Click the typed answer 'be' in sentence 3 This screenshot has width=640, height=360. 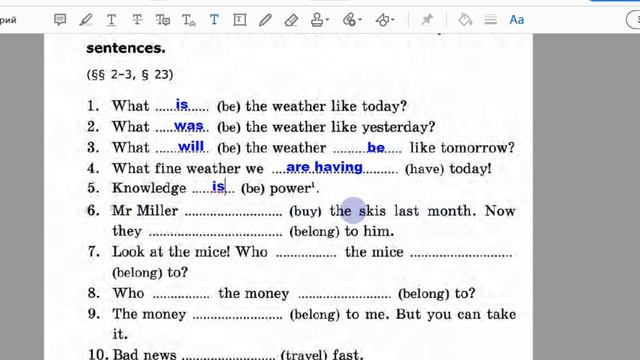pyautogui.click(x=376, y=147)
